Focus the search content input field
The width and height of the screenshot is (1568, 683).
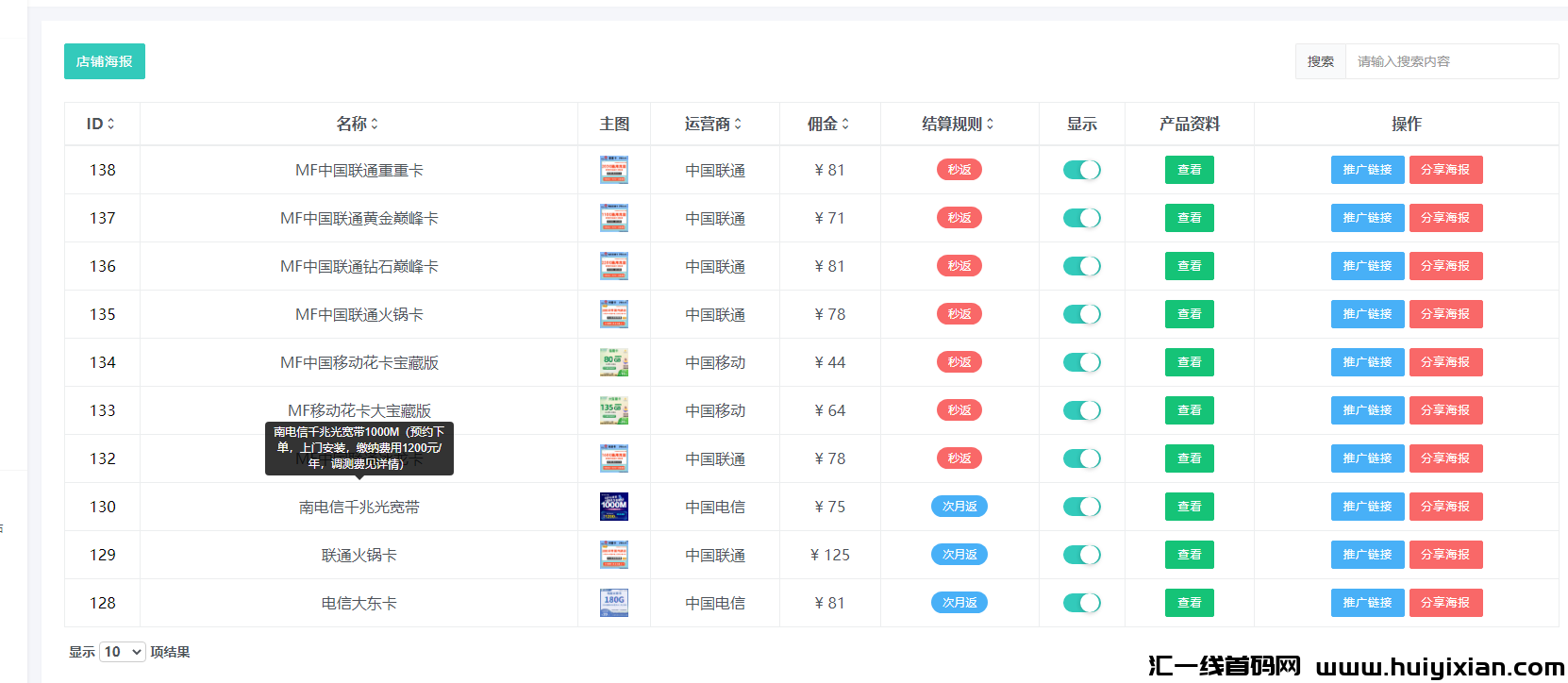pos(1451,61)
